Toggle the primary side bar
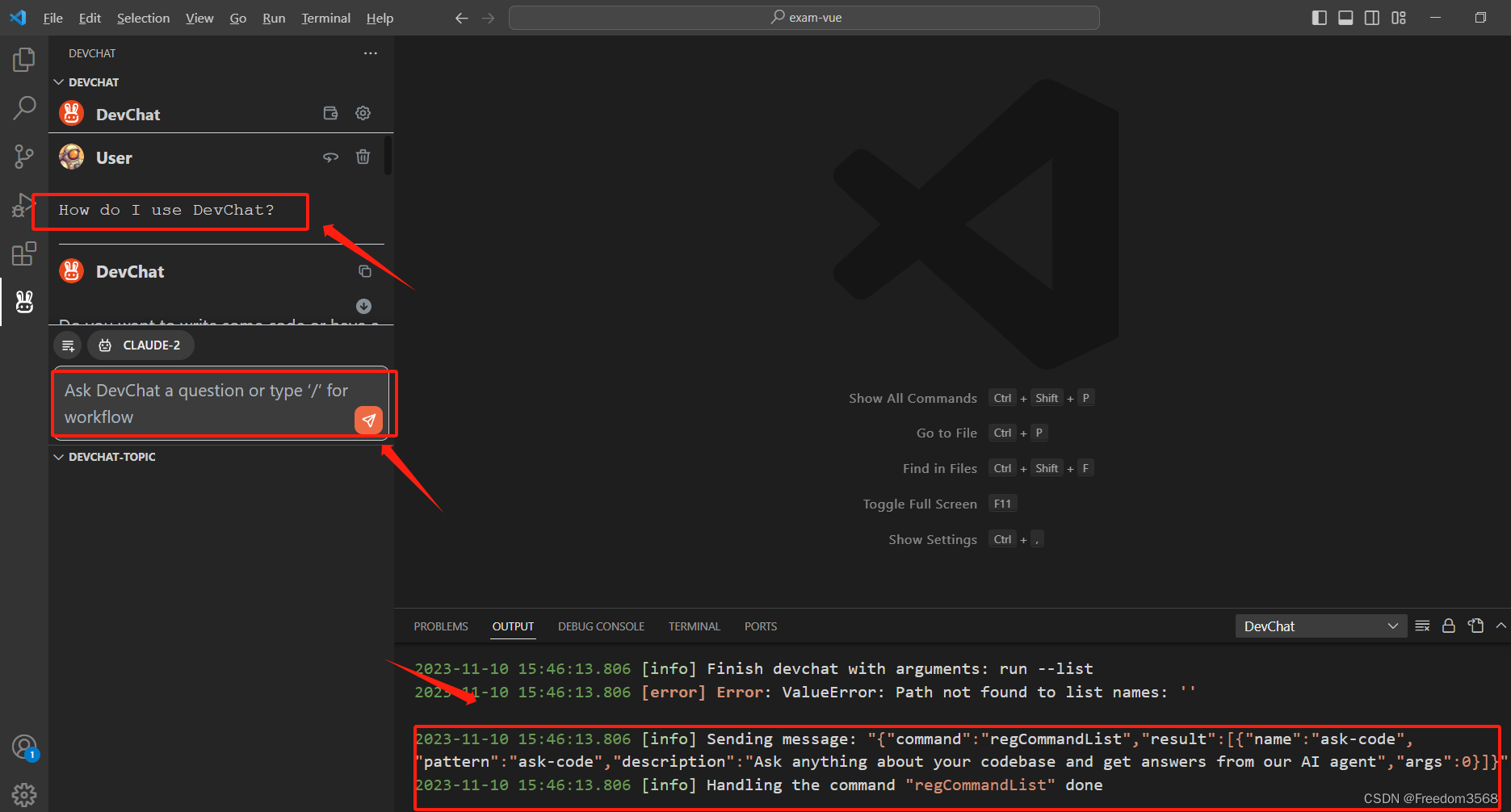1511x812 pixels. click(x=1320, y=18)
